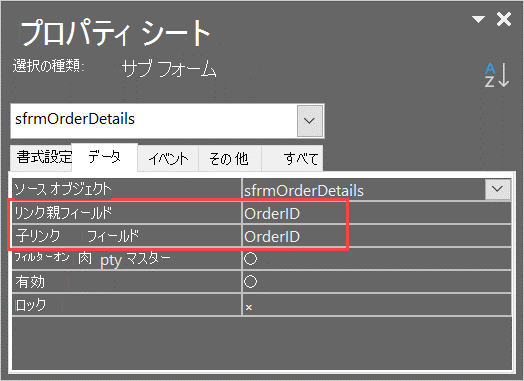Open the property sheet options menu triangle

[x=479, y=19]
